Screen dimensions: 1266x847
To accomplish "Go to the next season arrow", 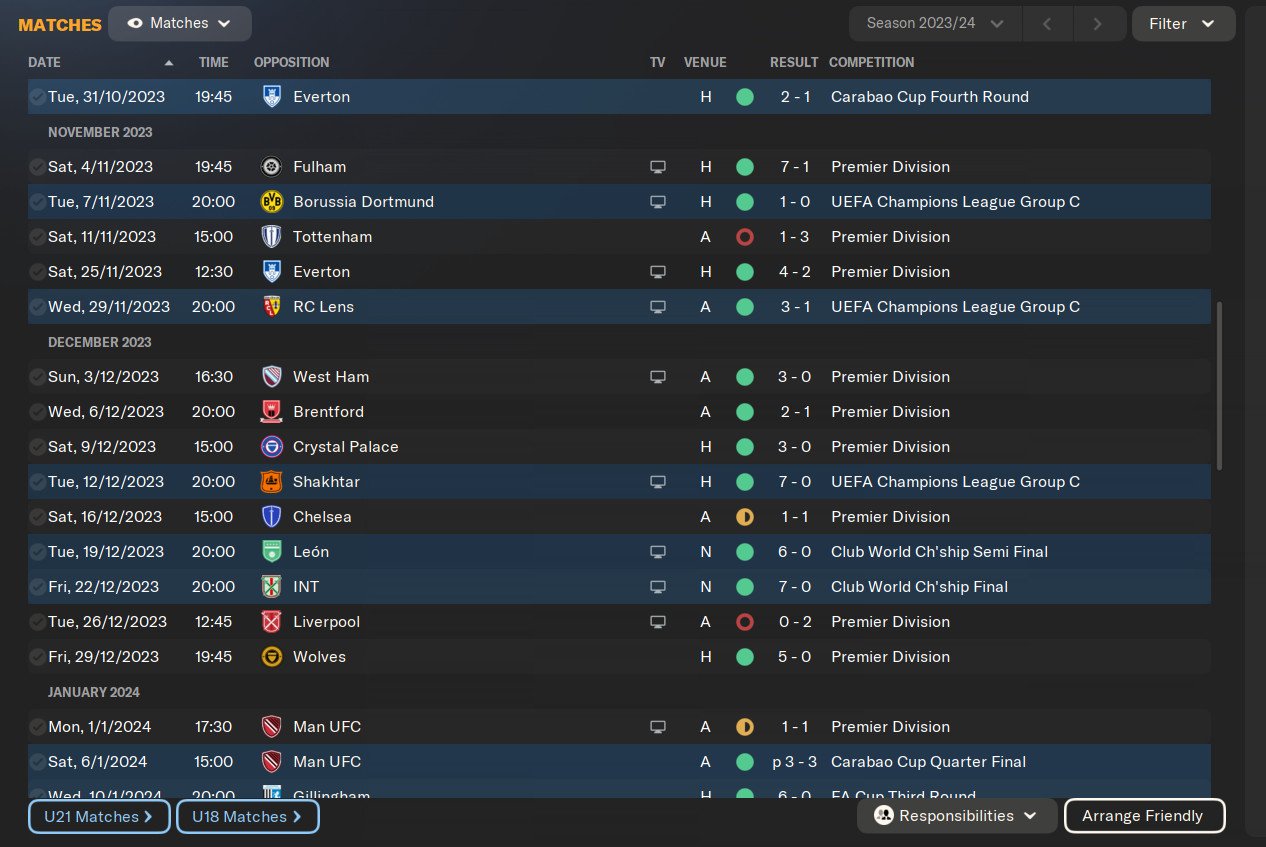I will [x=1097, y=23].
